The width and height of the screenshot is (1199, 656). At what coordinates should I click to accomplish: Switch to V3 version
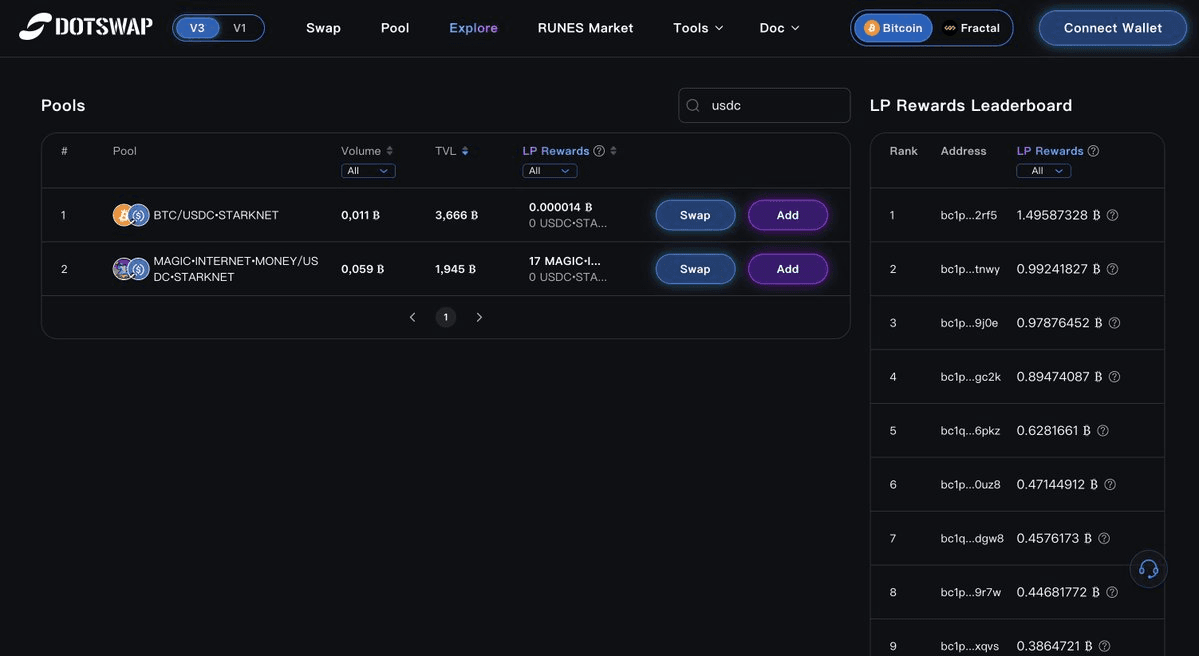(x=197, y=28)
